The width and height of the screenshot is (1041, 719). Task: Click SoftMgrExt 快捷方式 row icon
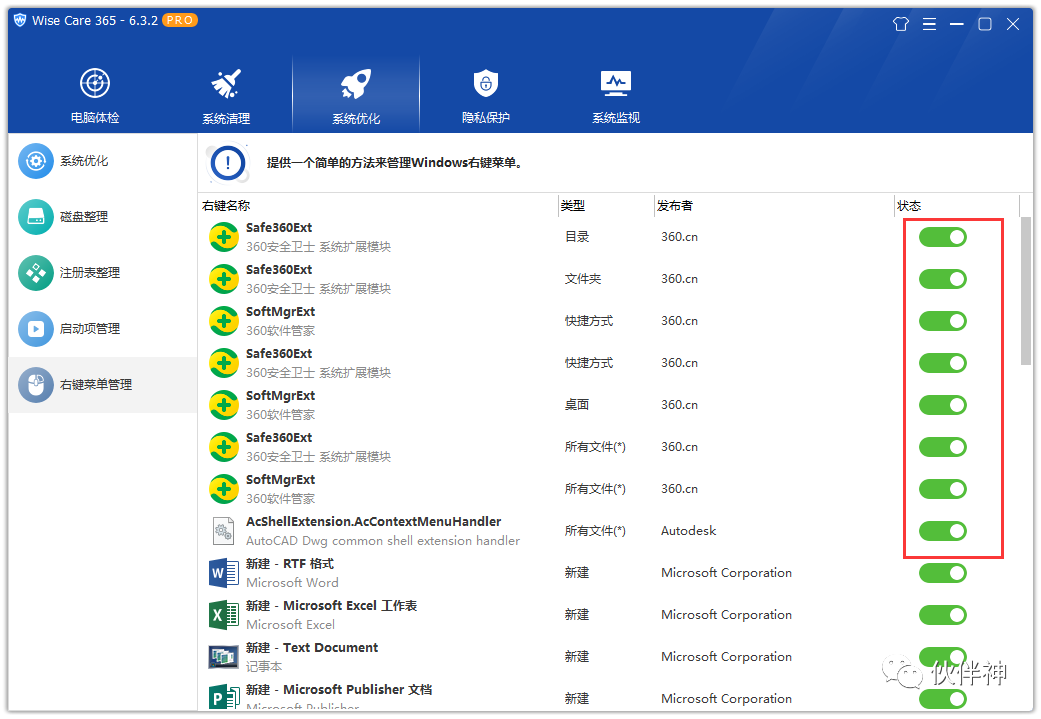point(224,321)
